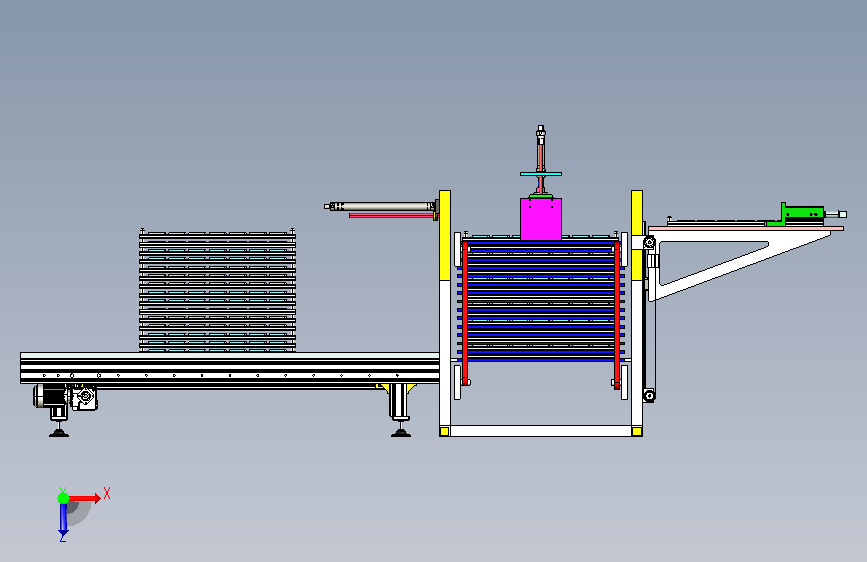Select the upper sprocket bearing near the bracket

pos(649,242)
